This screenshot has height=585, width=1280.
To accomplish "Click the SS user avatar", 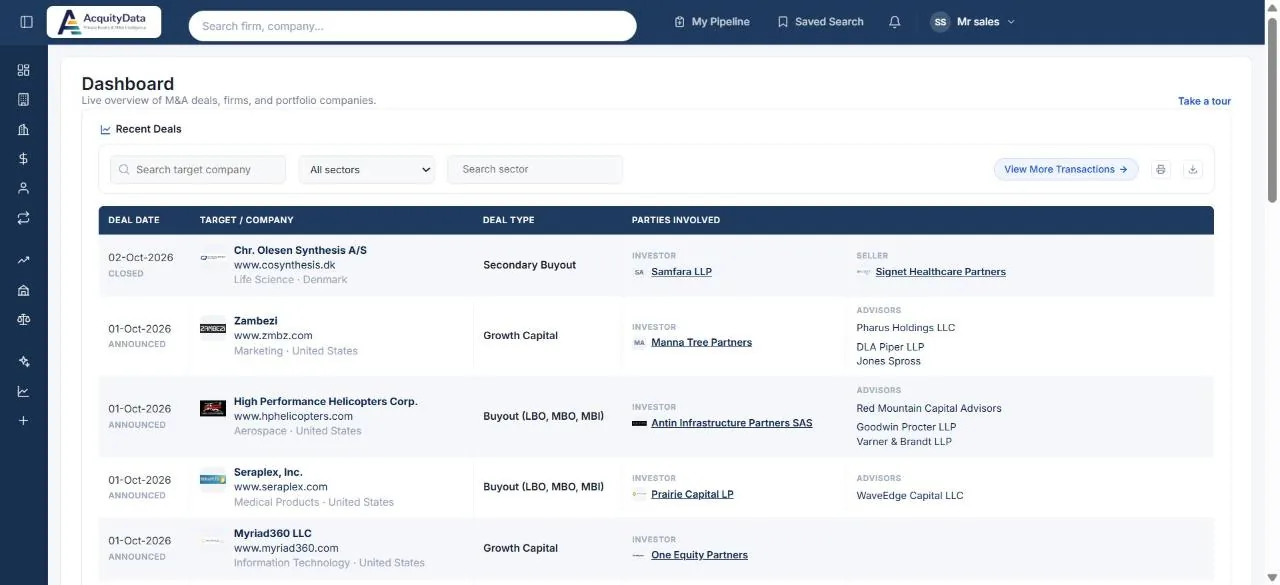I will (940, 22).
